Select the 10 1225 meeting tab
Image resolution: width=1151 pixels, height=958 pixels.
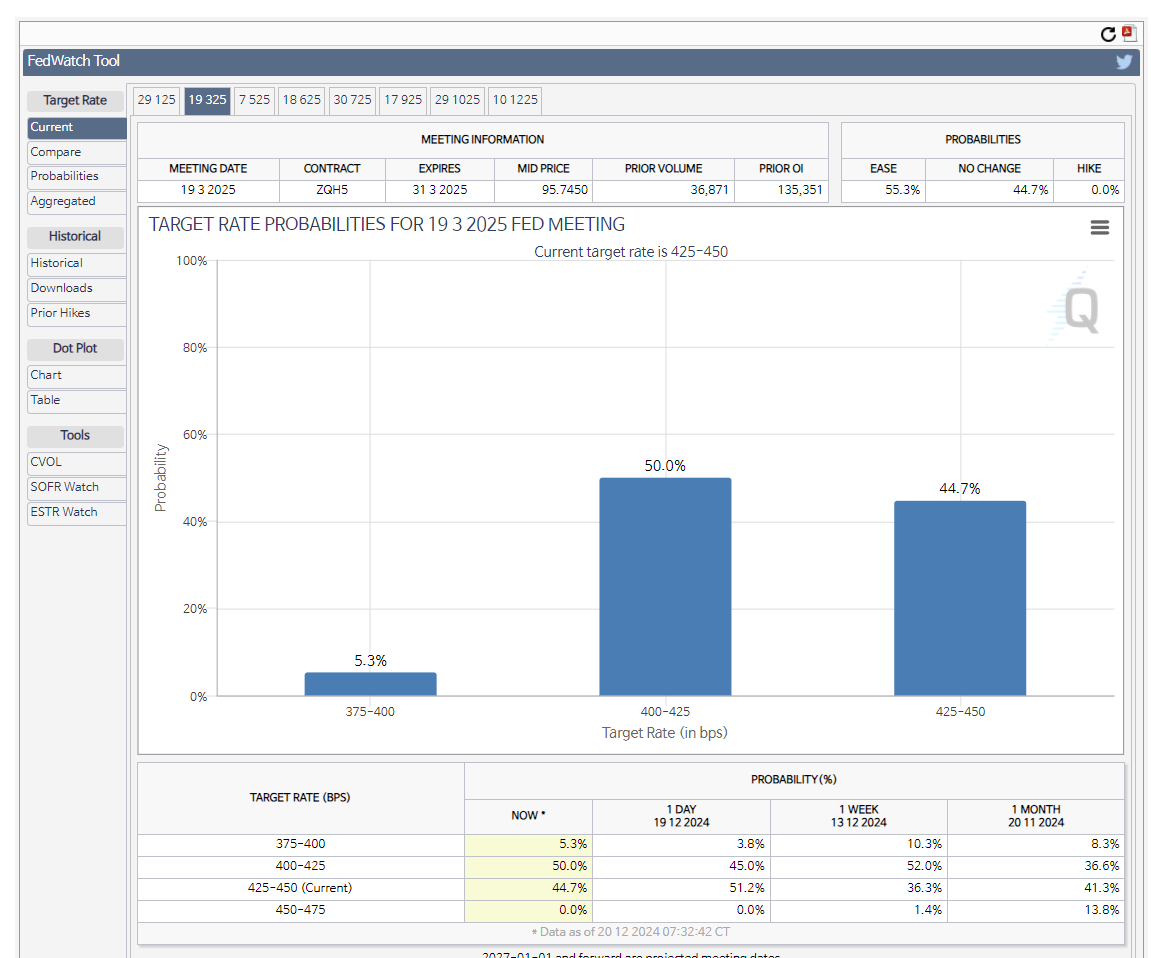(515, 100)
